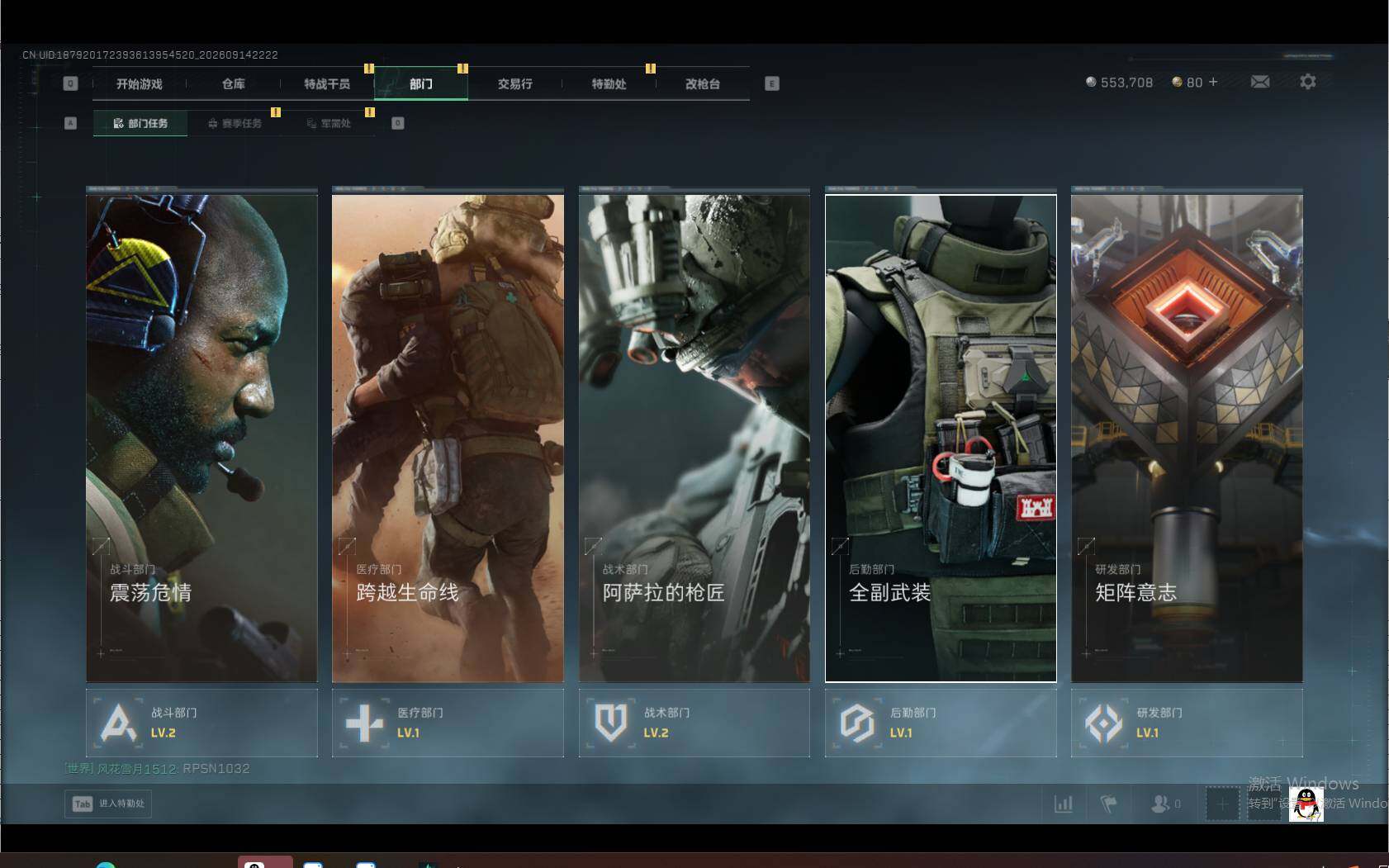Click the 553,708 currency balance
This screenshot has width=1389, height=868.
[x=1119, y=83]
